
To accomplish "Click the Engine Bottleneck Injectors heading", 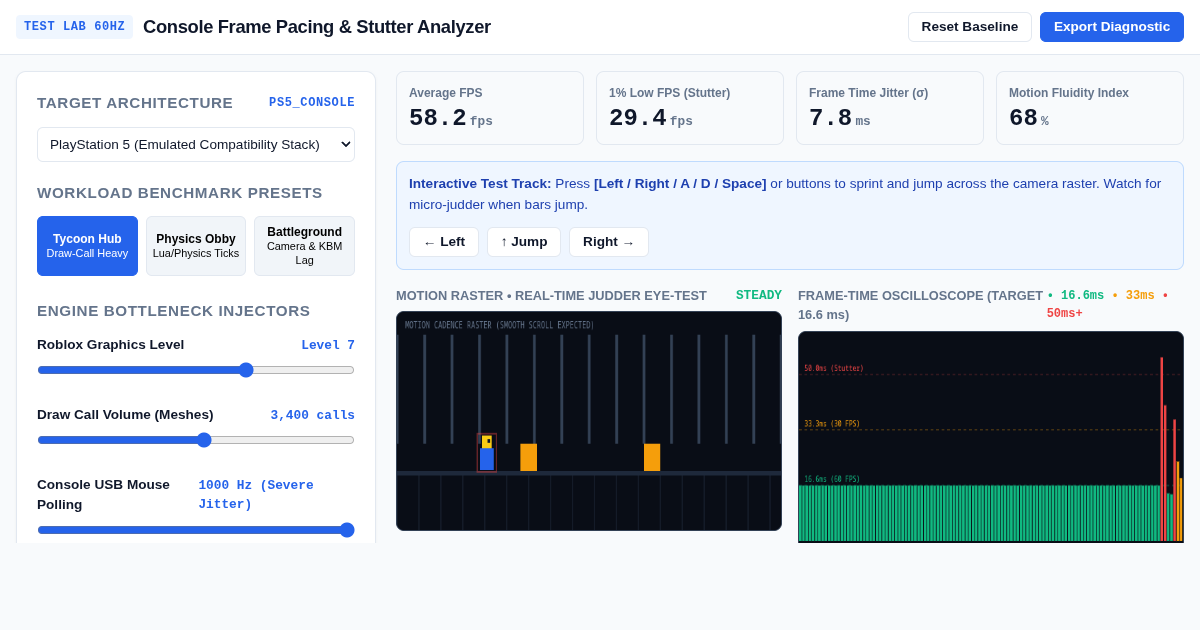I will coord(174,311).
